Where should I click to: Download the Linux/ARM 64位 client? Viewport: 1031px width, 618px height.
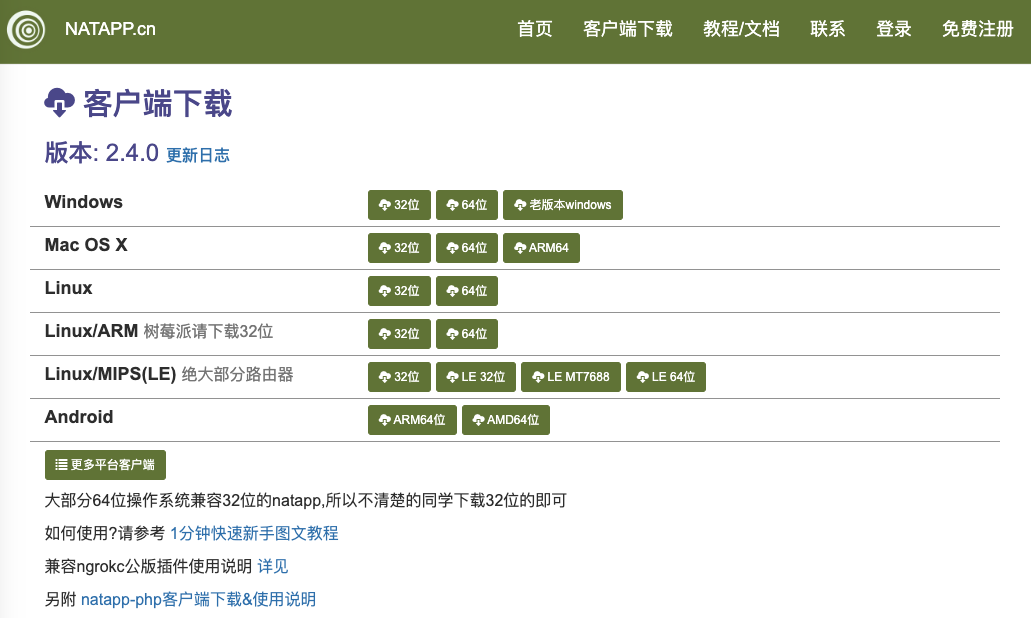pos(467,334)
